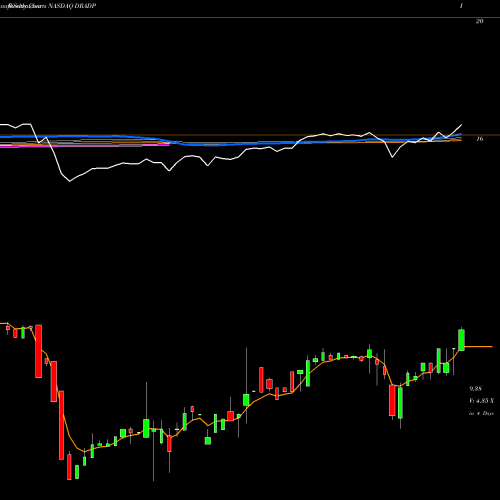Click the 9.88 price value
Viewport: 500px width, 500px height.
click(x=475, y=389)
